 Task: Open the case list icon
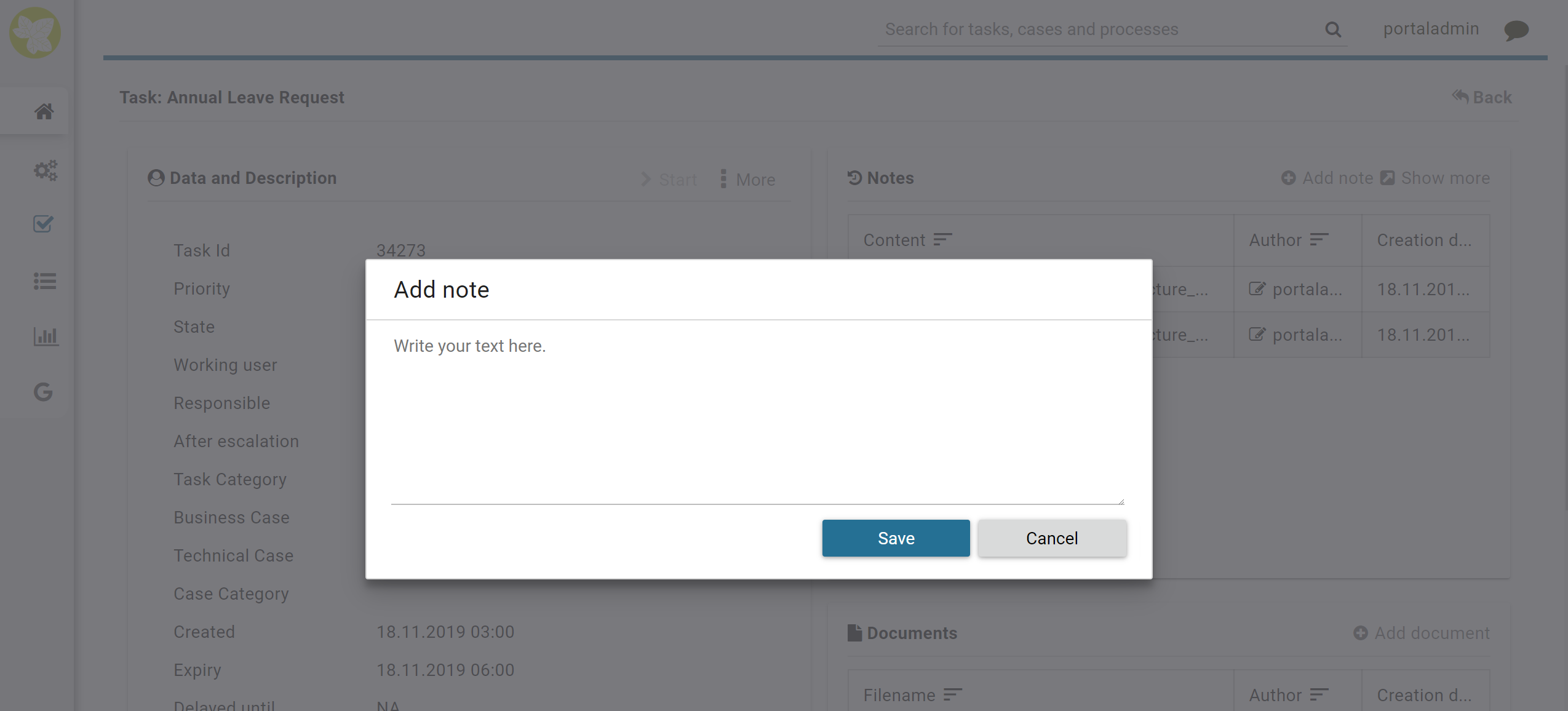[x=45, y=281]
